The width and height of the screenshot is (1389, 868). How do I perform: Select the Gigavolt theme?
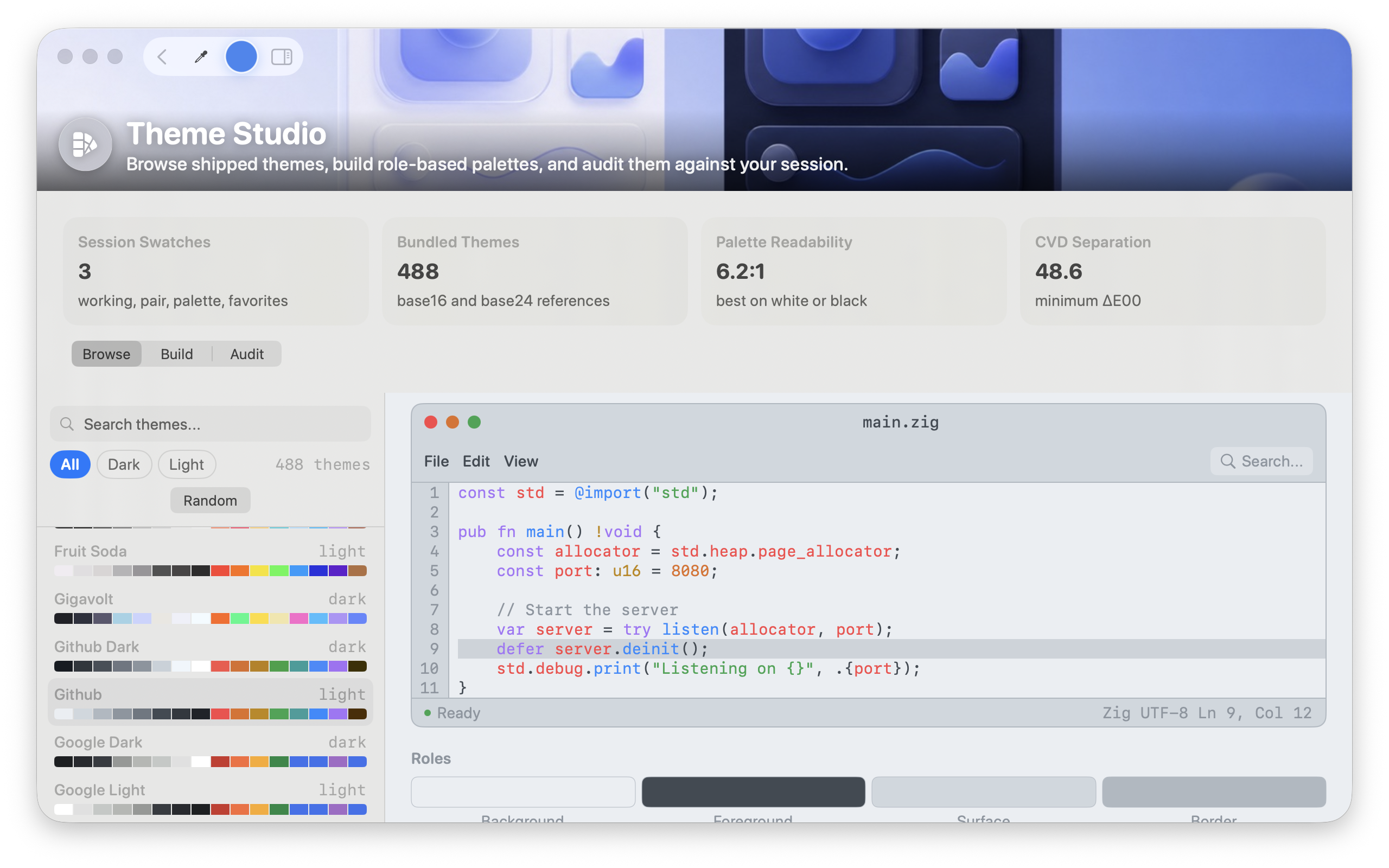click(x=210, y=608)
